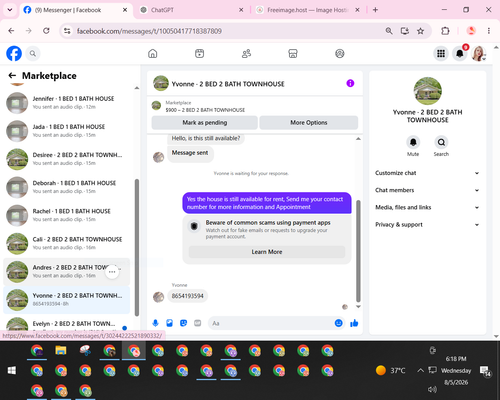Viewport: 500px width, 400px height.
Task: Open Deborah - 1 BED 1 BATH HOUSE chat
Action: (x=67, y=187)
